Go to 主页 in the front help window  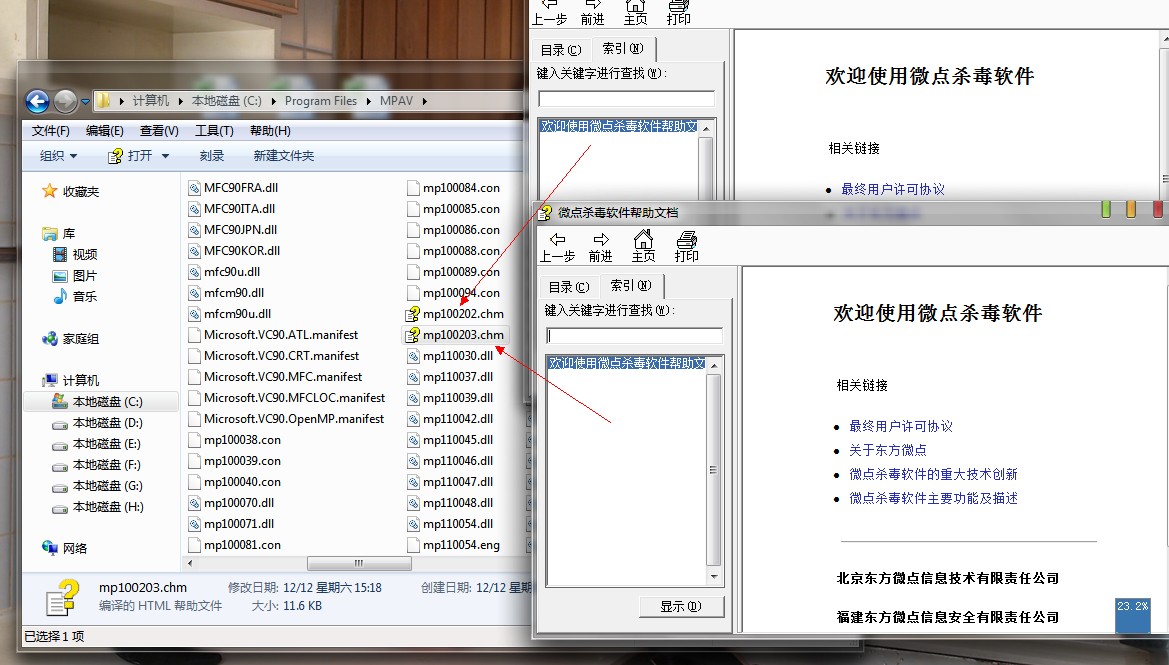(x=643, y=247)
